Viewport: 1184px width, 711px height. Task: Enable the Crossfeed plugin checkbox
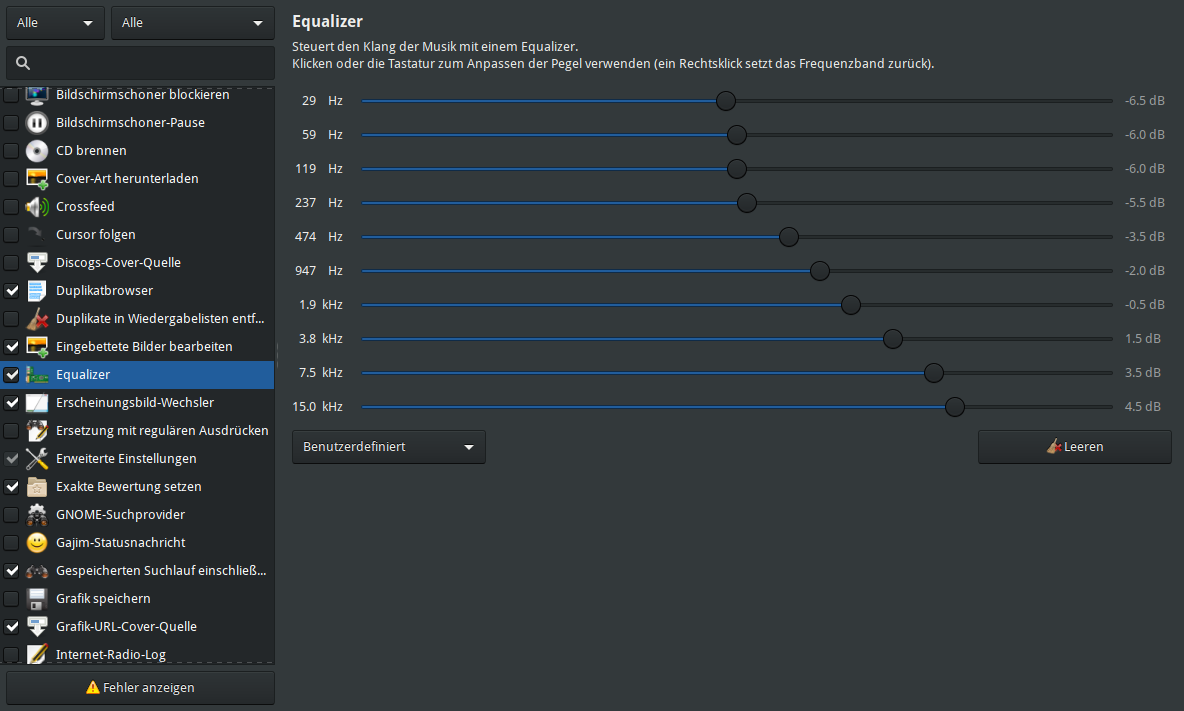(11, 206)
